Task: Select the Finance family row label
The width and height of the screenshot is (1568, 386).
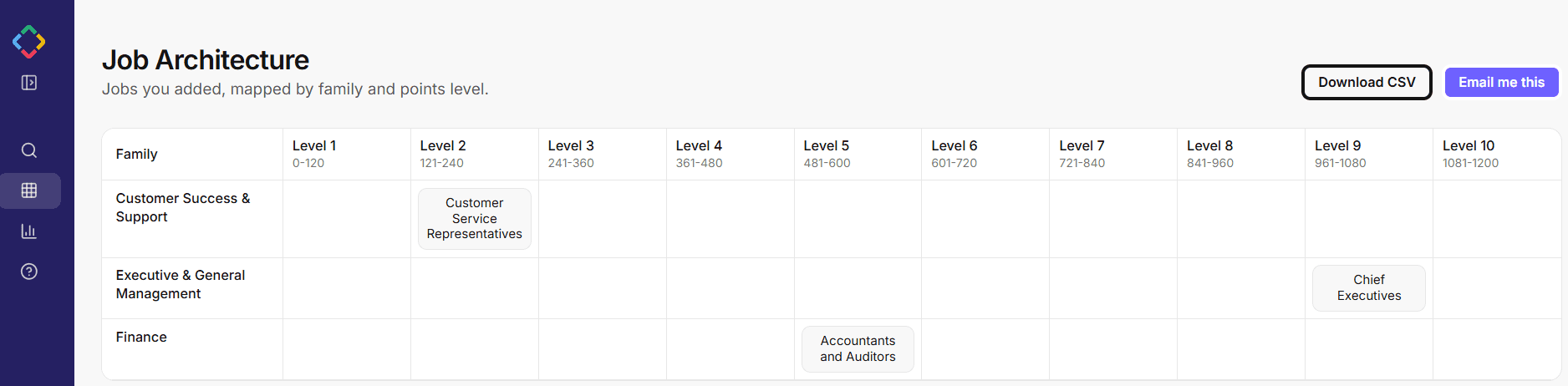Action: pos(141,337)
